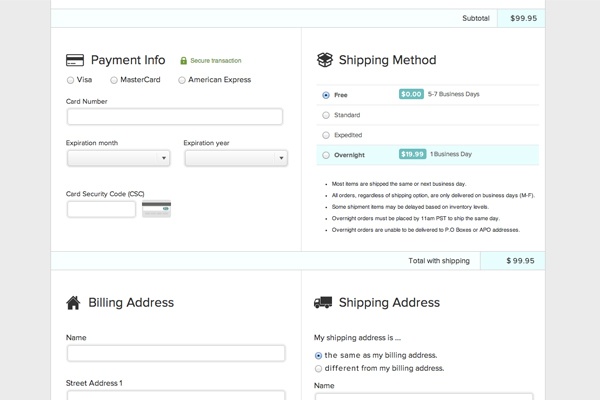Click the Shipping Address truck icon
Image resolution: width=600 pixels, height=400 pixels.
[x=323, y=302]
